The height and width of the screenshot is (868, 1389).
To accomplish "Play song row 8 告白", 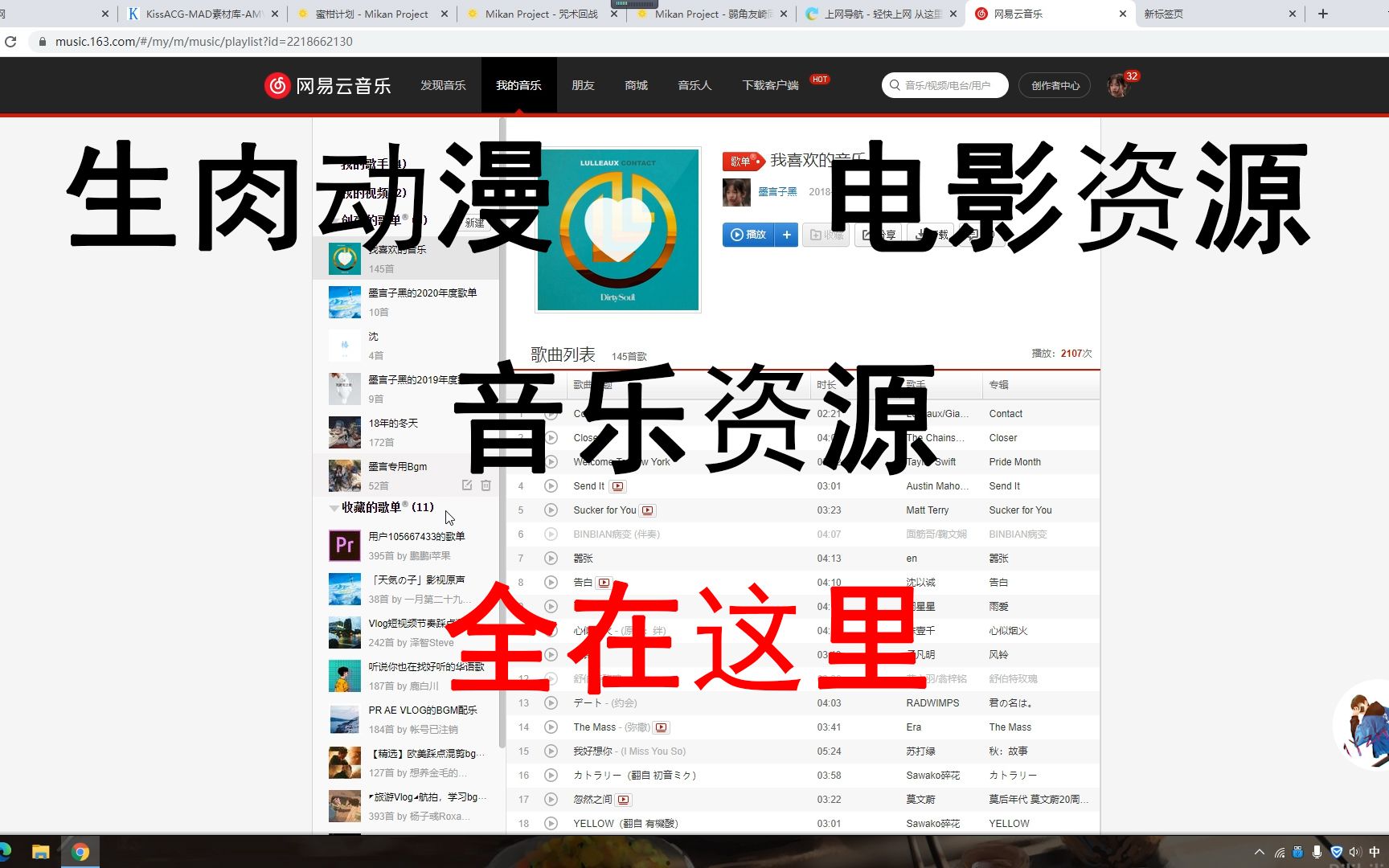I will 551,583.
